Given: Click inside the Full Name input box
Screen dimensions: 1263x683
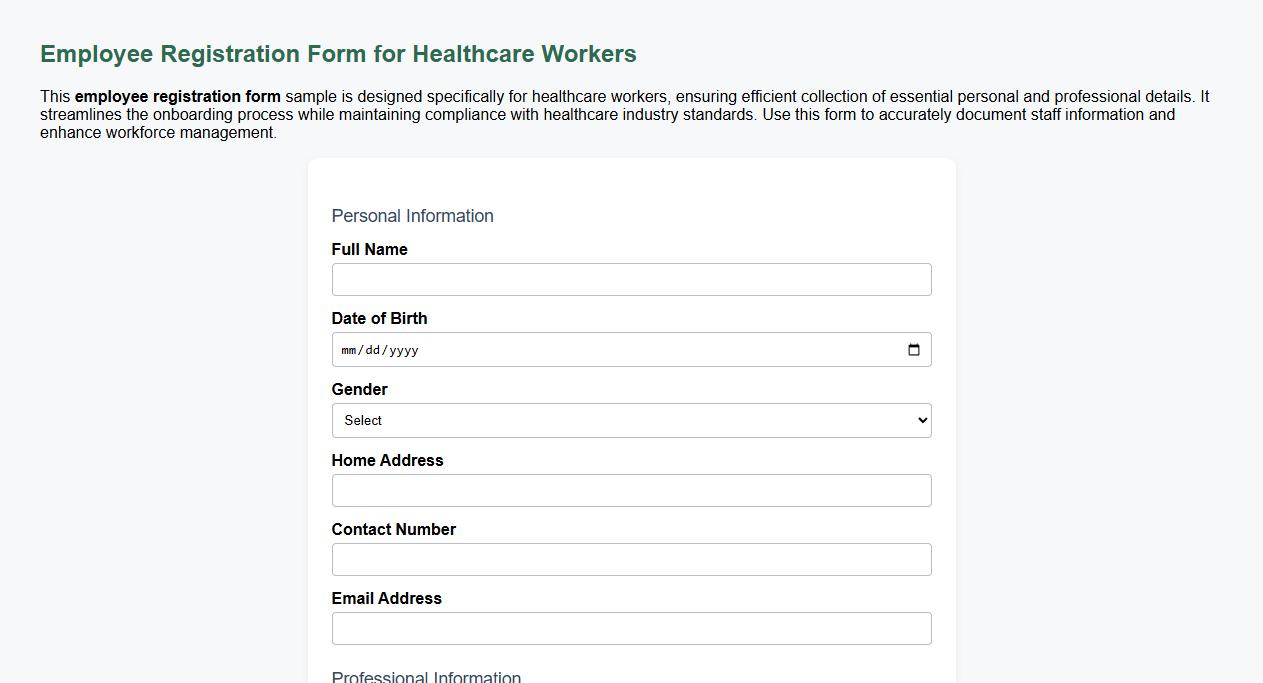Looking at the screenshot, I should click(631, 279).
